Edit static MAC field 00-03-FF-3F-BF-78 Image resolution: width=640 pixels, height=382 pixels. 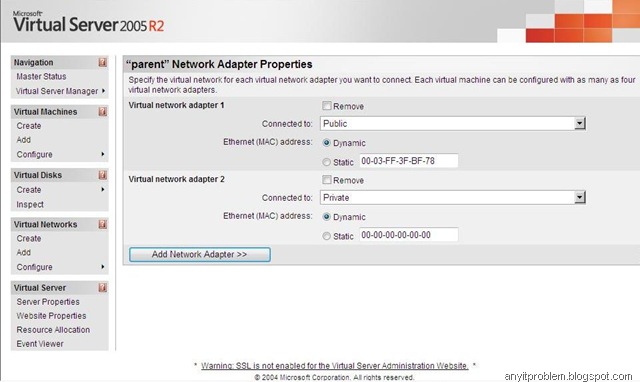pyautogui.click(x=409, y=161)
